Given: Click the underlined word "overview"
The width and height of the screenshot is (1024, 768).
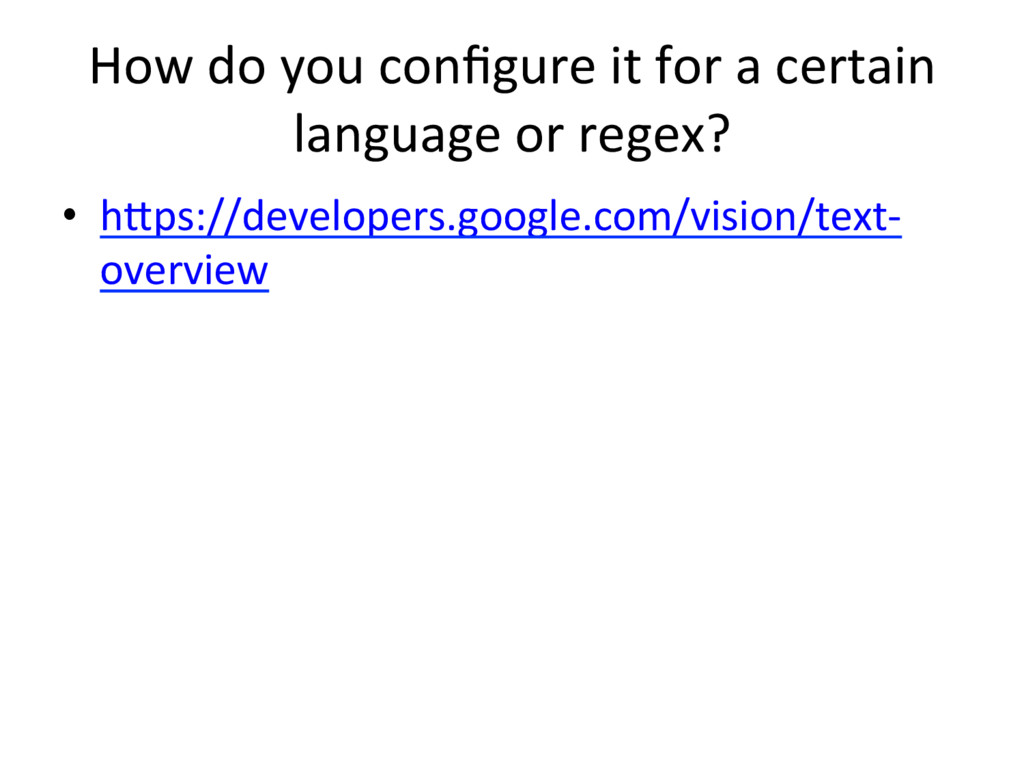Looking at the screenshot, I should pyautogui.click(x=184, y=270).
